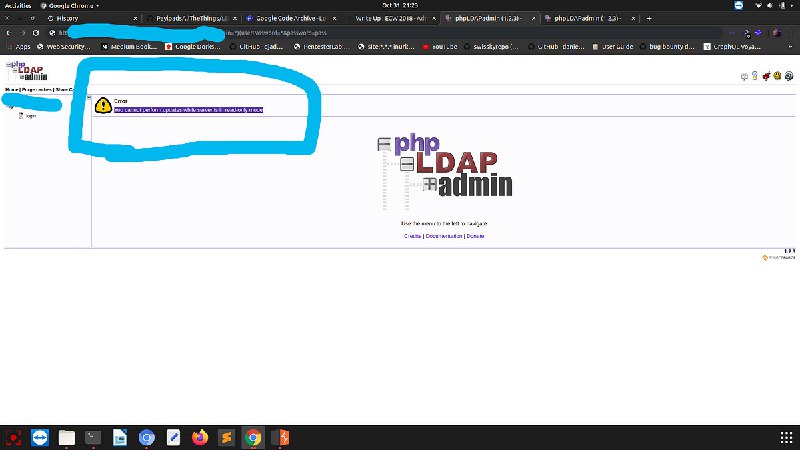Image resolution: width=800 pixels, height=450 pixels.
Task: Open the Chrome three-dot menu
Action: pyautogui.click(x=790, y=33)
